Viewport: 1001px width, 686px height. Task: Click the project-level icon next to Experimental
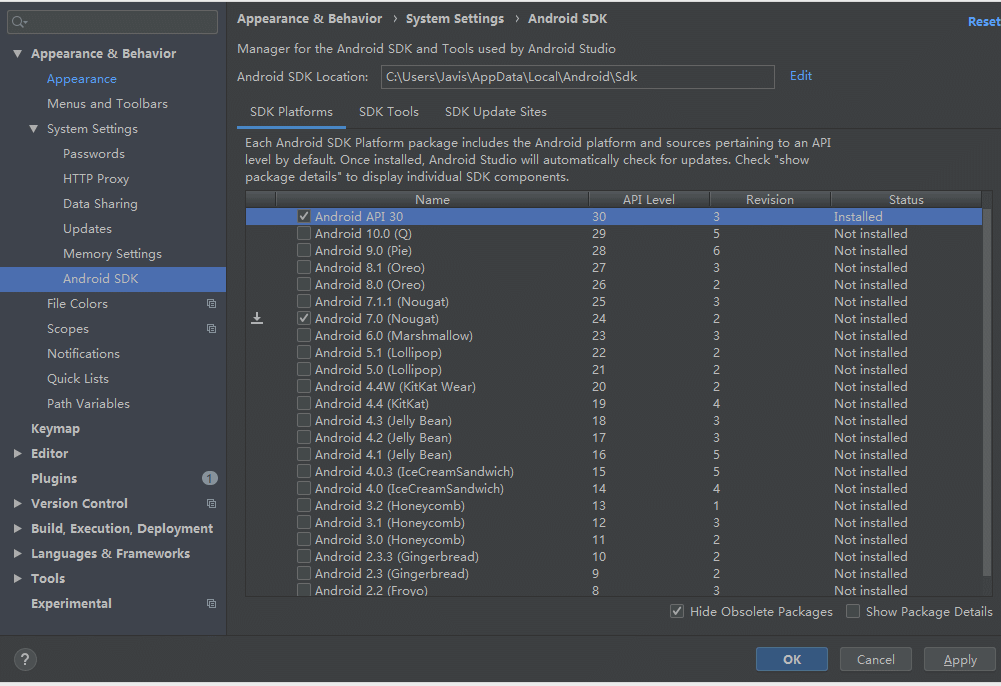(x=211, y=604)
